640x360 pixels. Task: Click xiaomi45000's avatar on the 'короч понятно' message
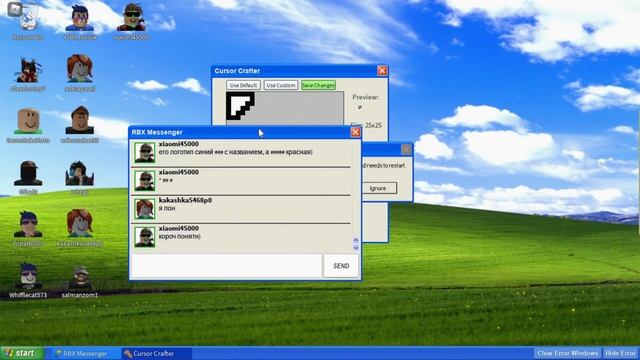coord(145,237)
